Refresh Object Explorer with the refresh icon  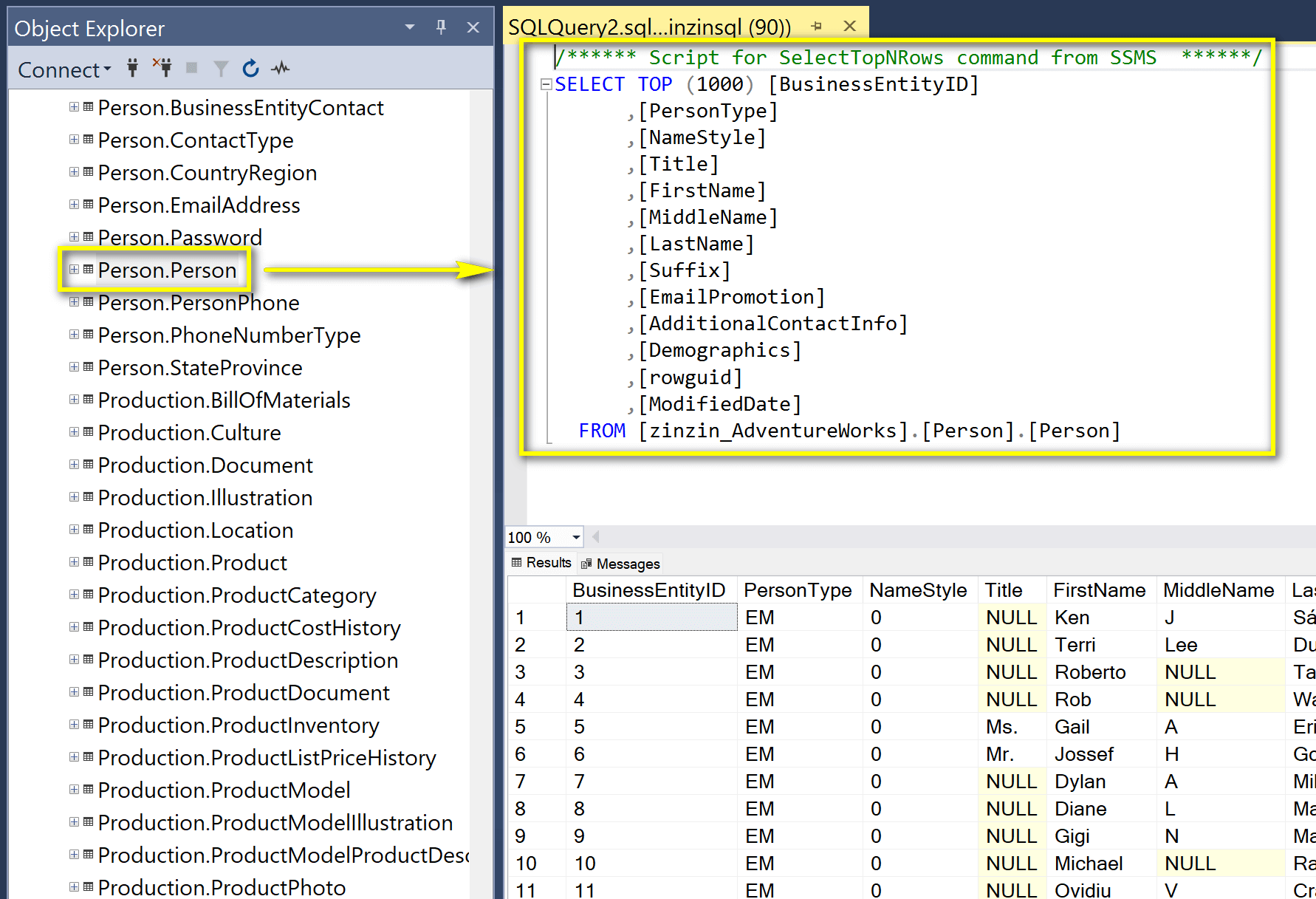coord(251,69)
